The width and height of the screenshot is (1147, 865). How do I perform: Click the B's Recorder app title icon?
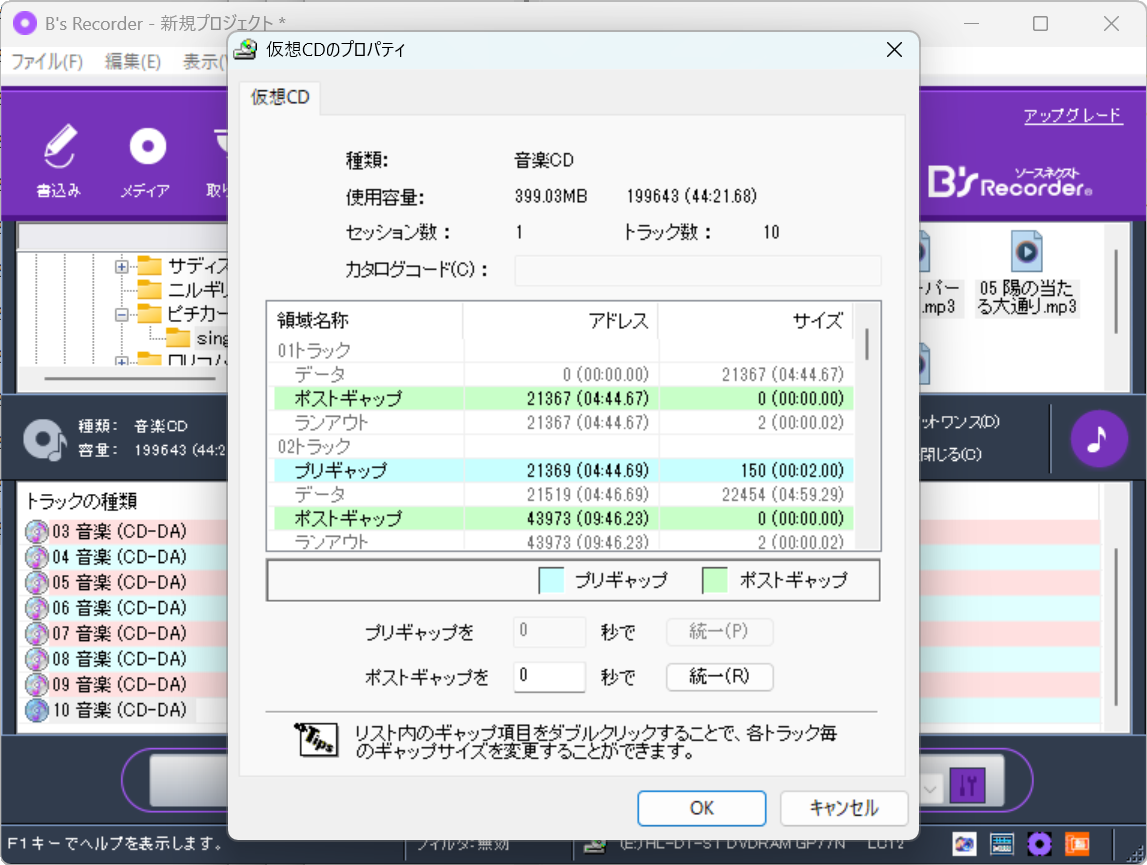(25, 23)
